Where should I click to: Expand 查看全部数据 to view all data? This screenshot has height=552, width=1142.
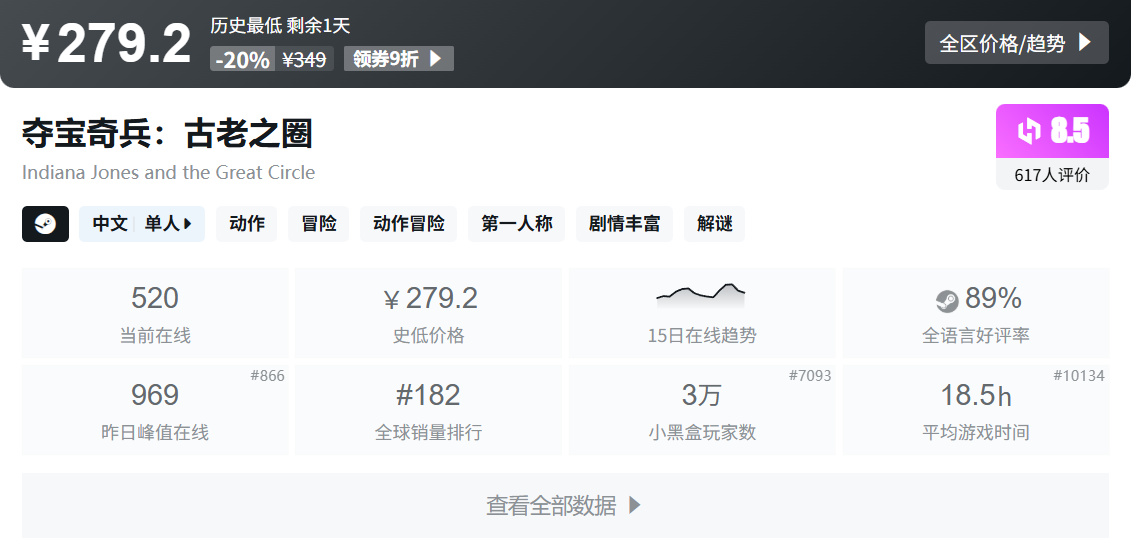[565, 505]
